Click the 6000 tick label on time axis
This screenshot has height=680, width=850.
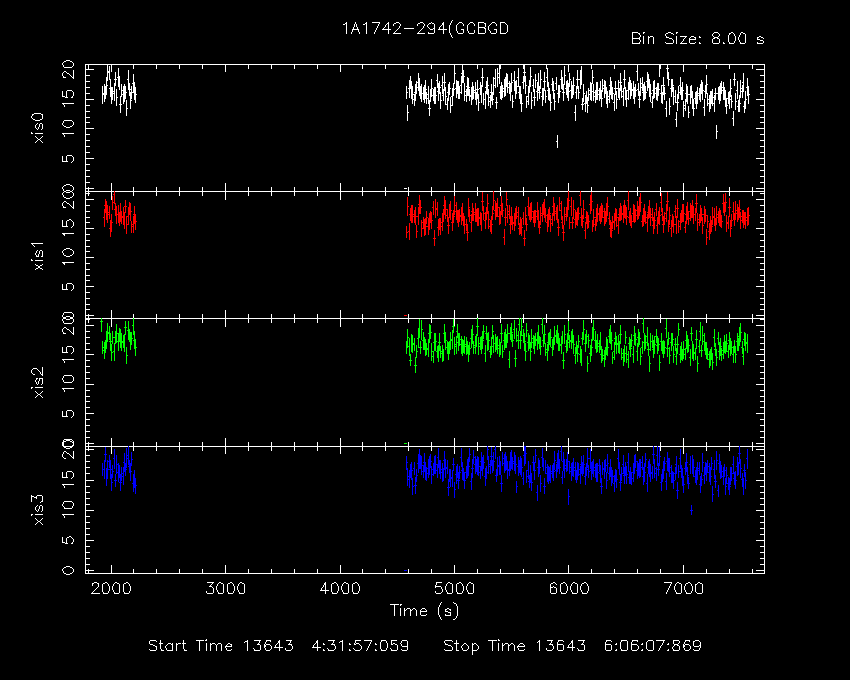[569, 588]
